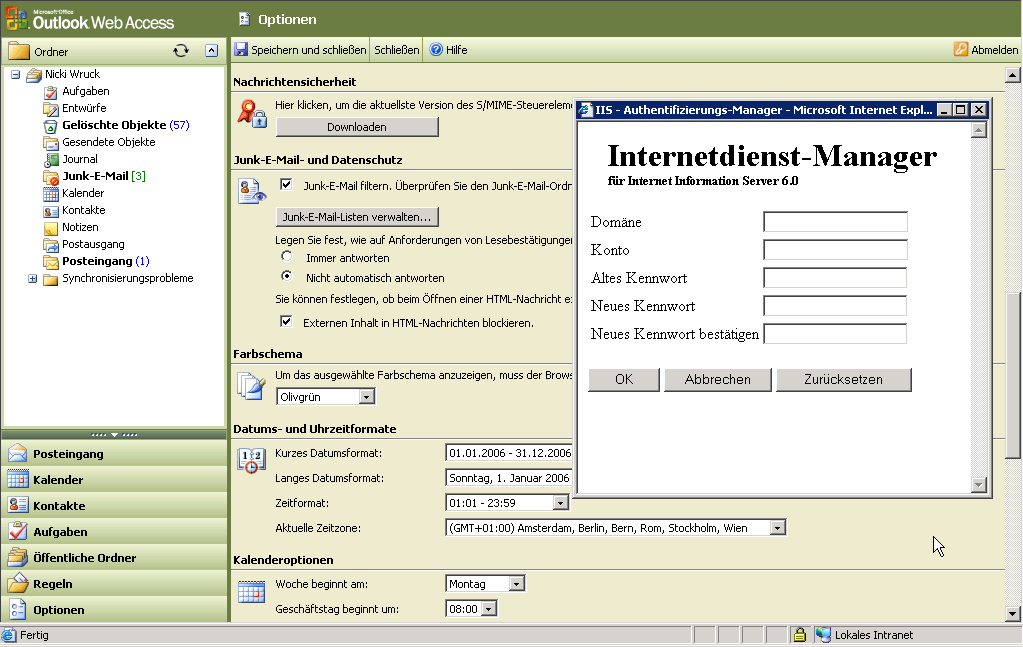Go to Kontakte in navigation pane
The image size is (1023, 647).
(x=115, y=506)
